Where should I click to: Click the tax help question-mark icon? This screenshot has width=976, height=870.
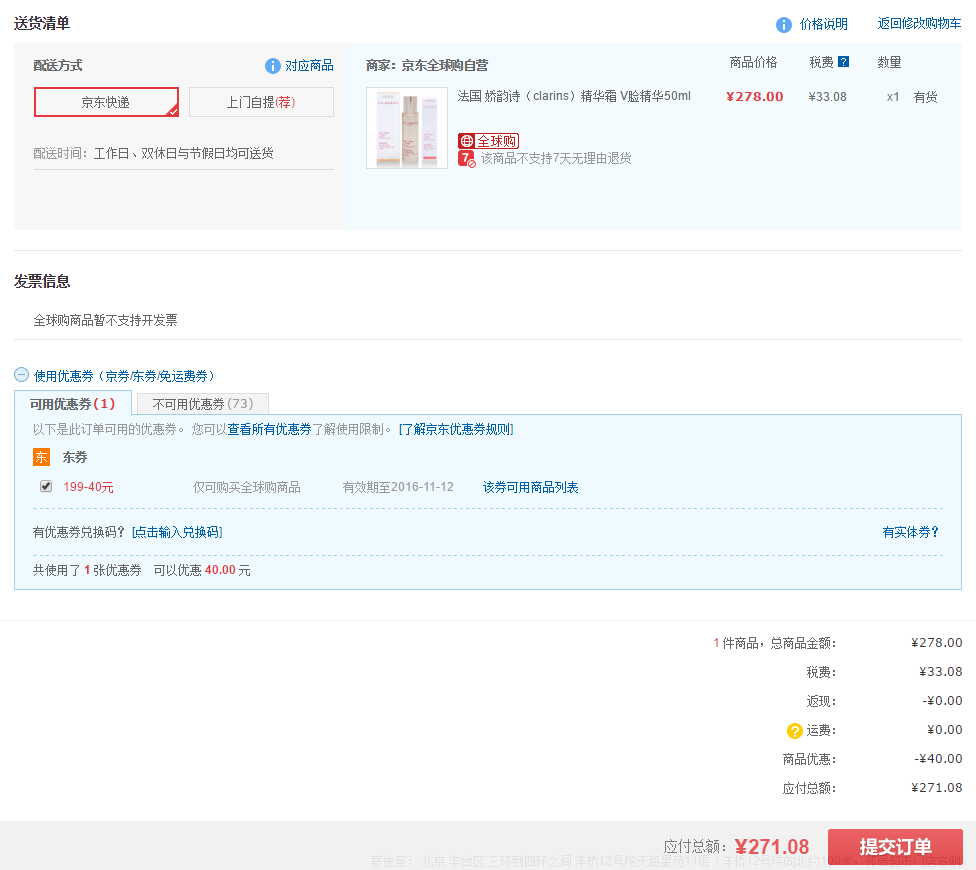(843, 62)
